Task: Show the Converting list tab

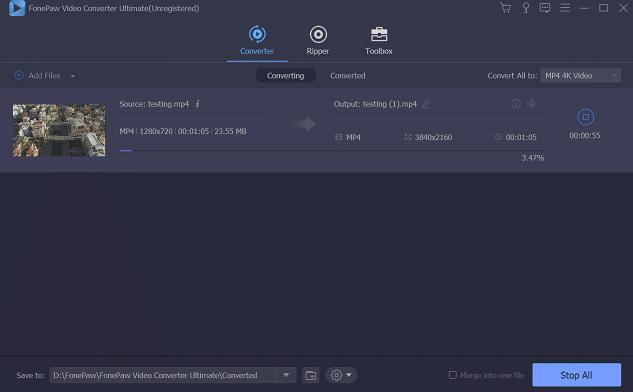Action: coord(285,75)
